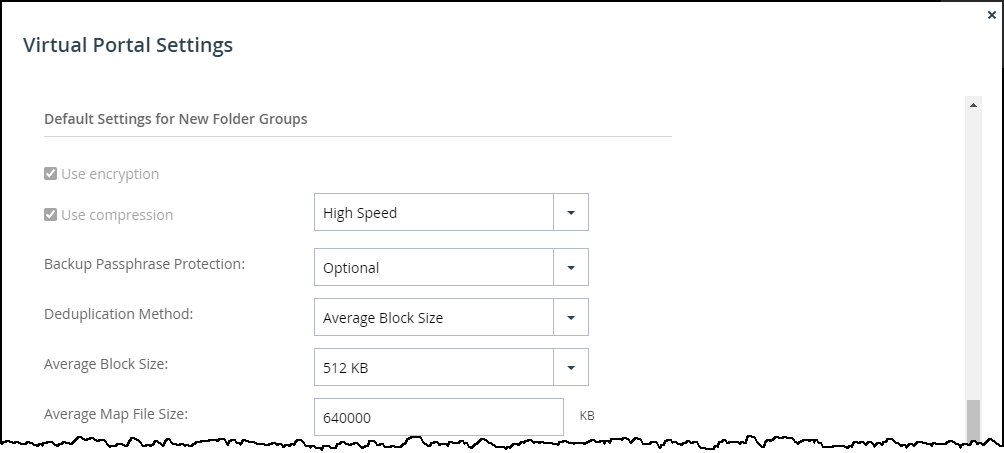Image resolution: width=1004 pixels, height=453 pixels.
Task: Expand the Deduplication Method dropdown arrow
Action: tap(571, 318)
